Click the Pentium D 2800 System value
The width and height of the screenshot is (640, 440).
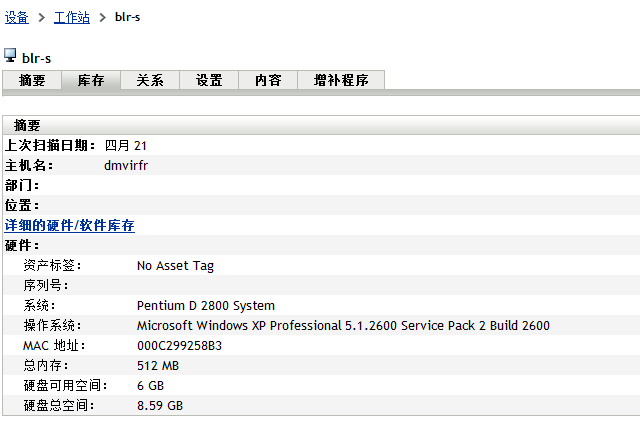[205, 306]
